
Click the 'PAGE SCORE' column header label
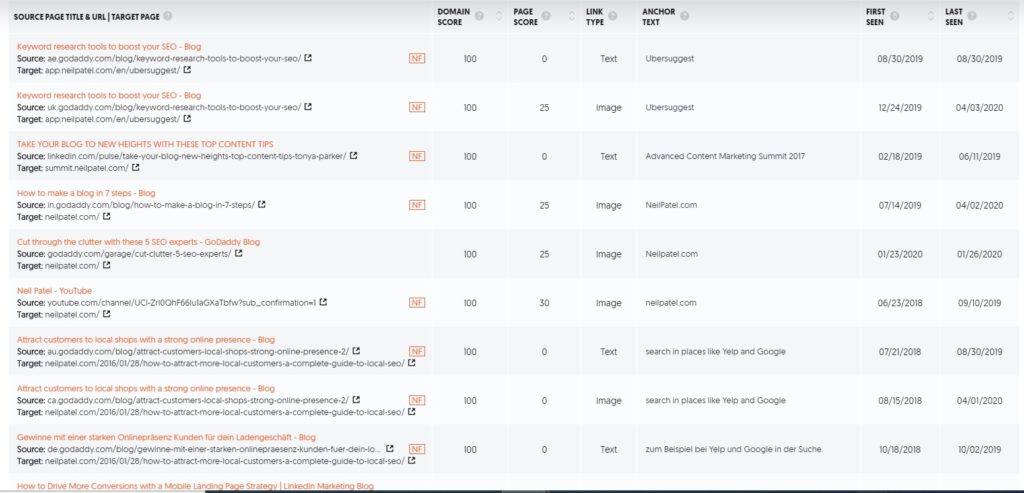tap(526, 16)
